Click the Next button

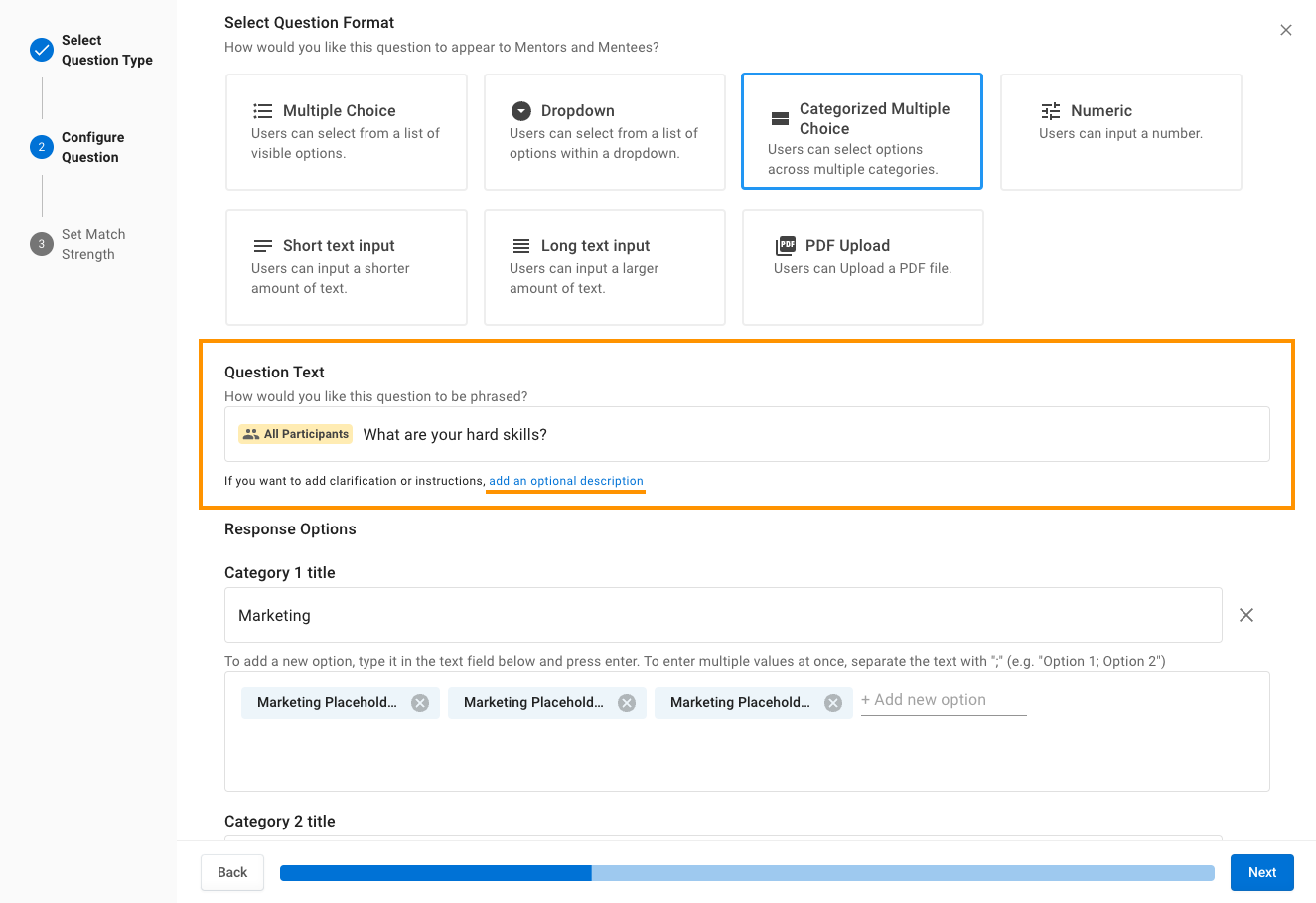(1261, 872)
